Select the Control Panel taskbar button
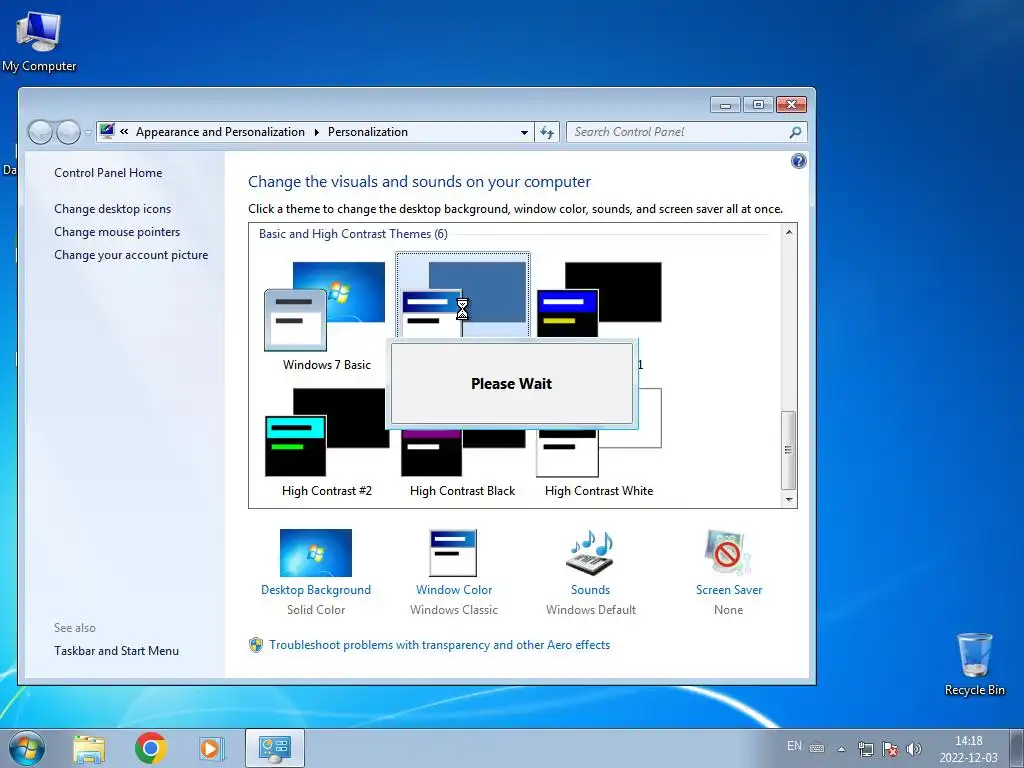1024x768 pixels. point(274,748)
